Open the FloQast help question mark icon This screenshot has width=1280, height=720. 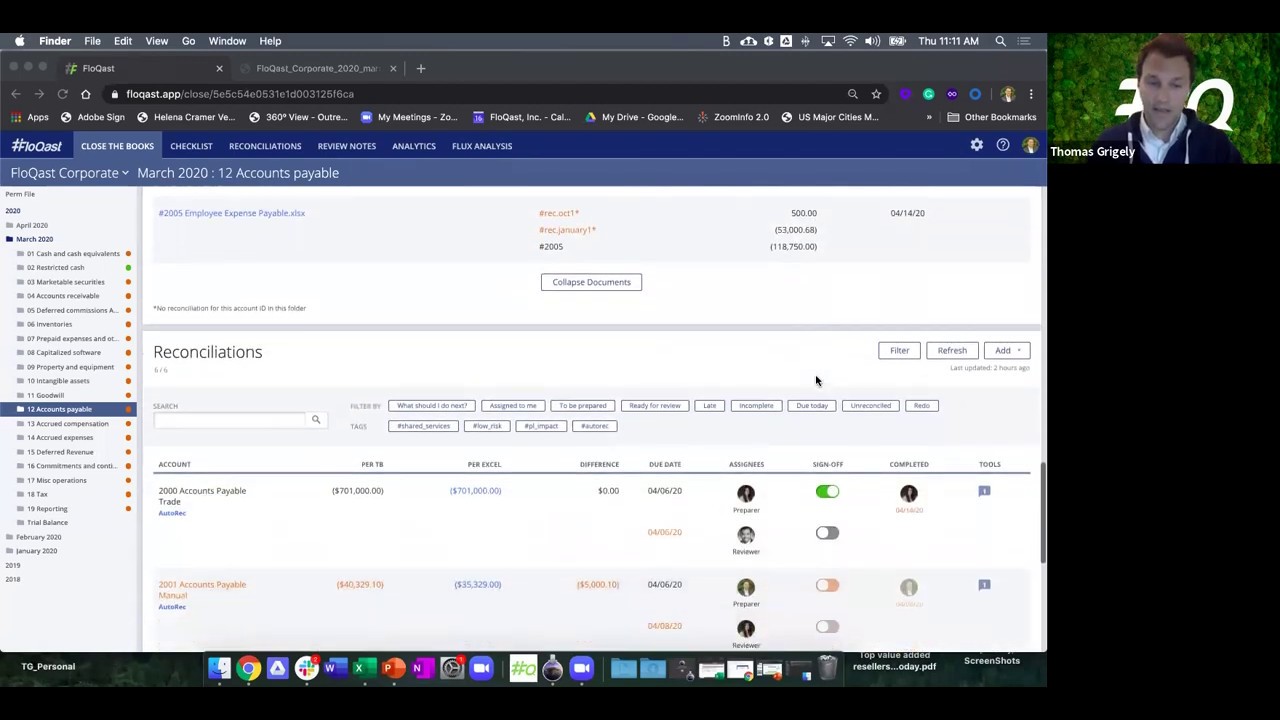point(1003,146)
